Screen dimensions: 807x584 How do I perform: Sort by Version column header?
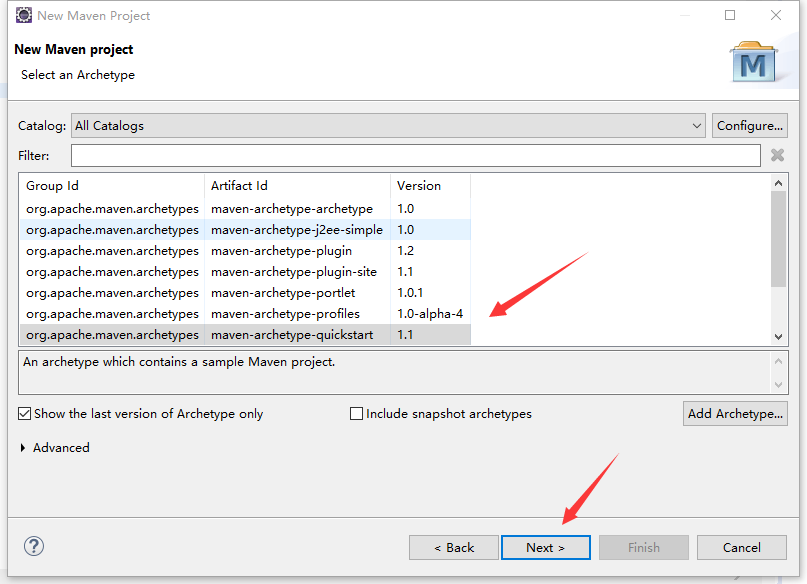tap(430, 186)
